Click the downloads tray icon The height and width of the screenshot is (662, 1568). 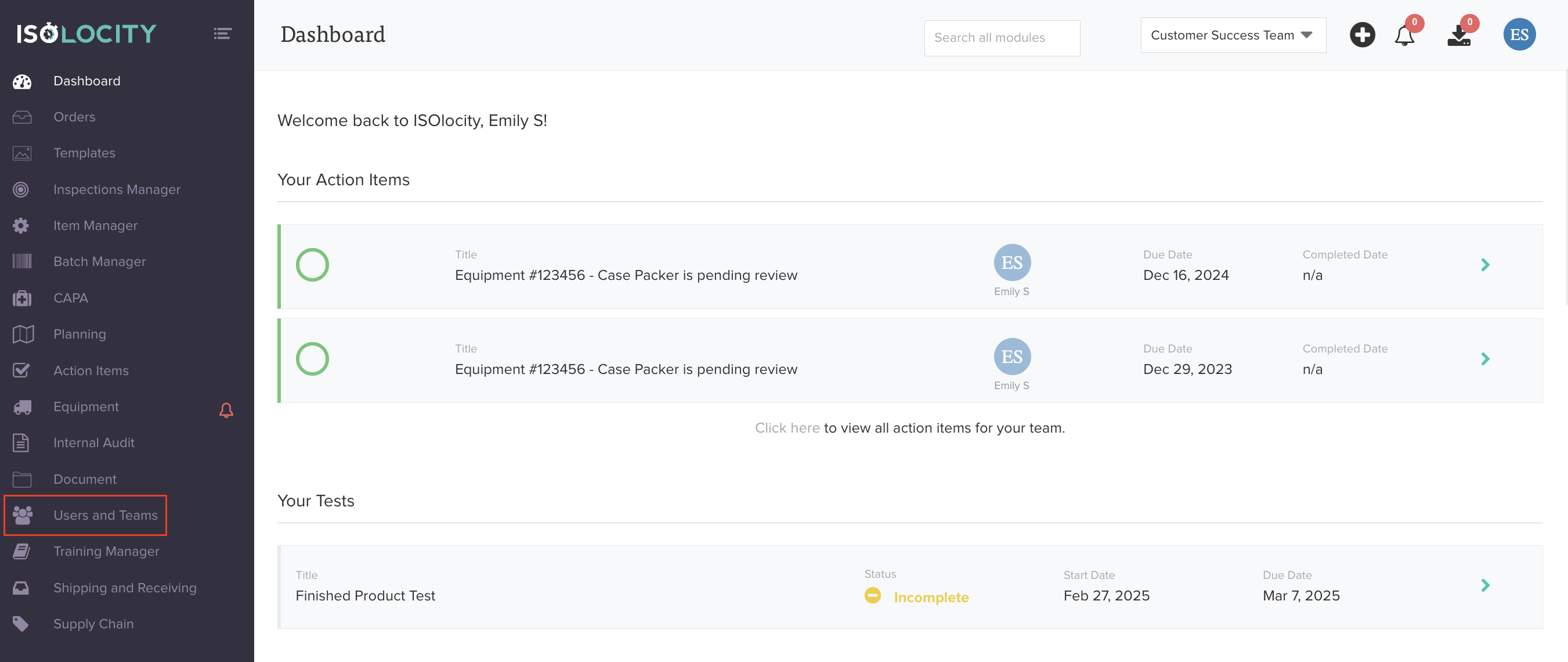[1458, 36]
